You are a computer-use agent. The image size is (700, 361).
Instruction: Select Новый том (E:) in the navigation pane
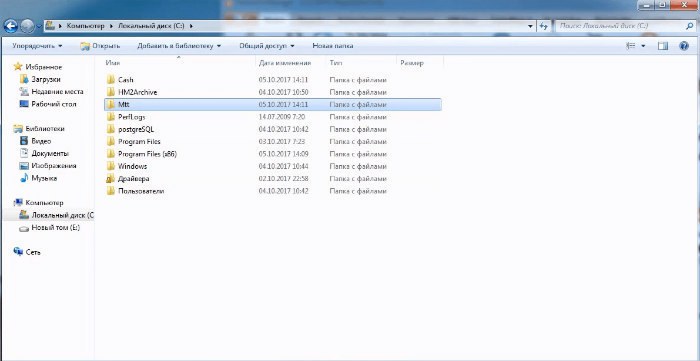(50, 228)
